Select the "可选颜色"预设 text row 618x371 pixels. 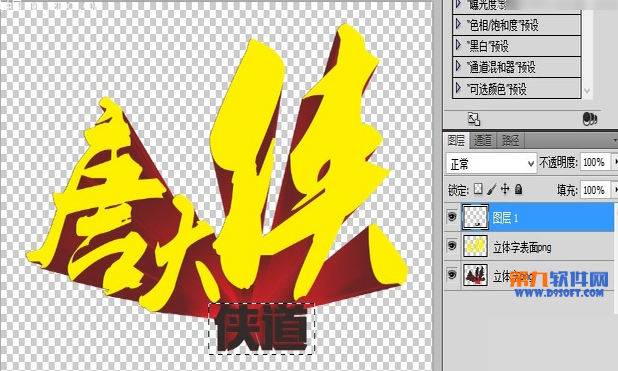[x=497, y=89]
